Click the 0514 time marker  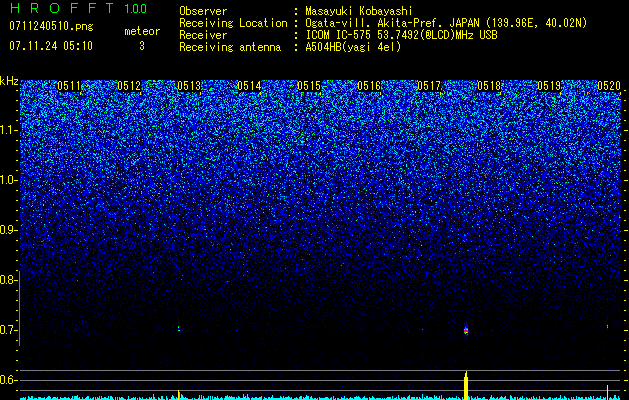[x=249, y=86]
